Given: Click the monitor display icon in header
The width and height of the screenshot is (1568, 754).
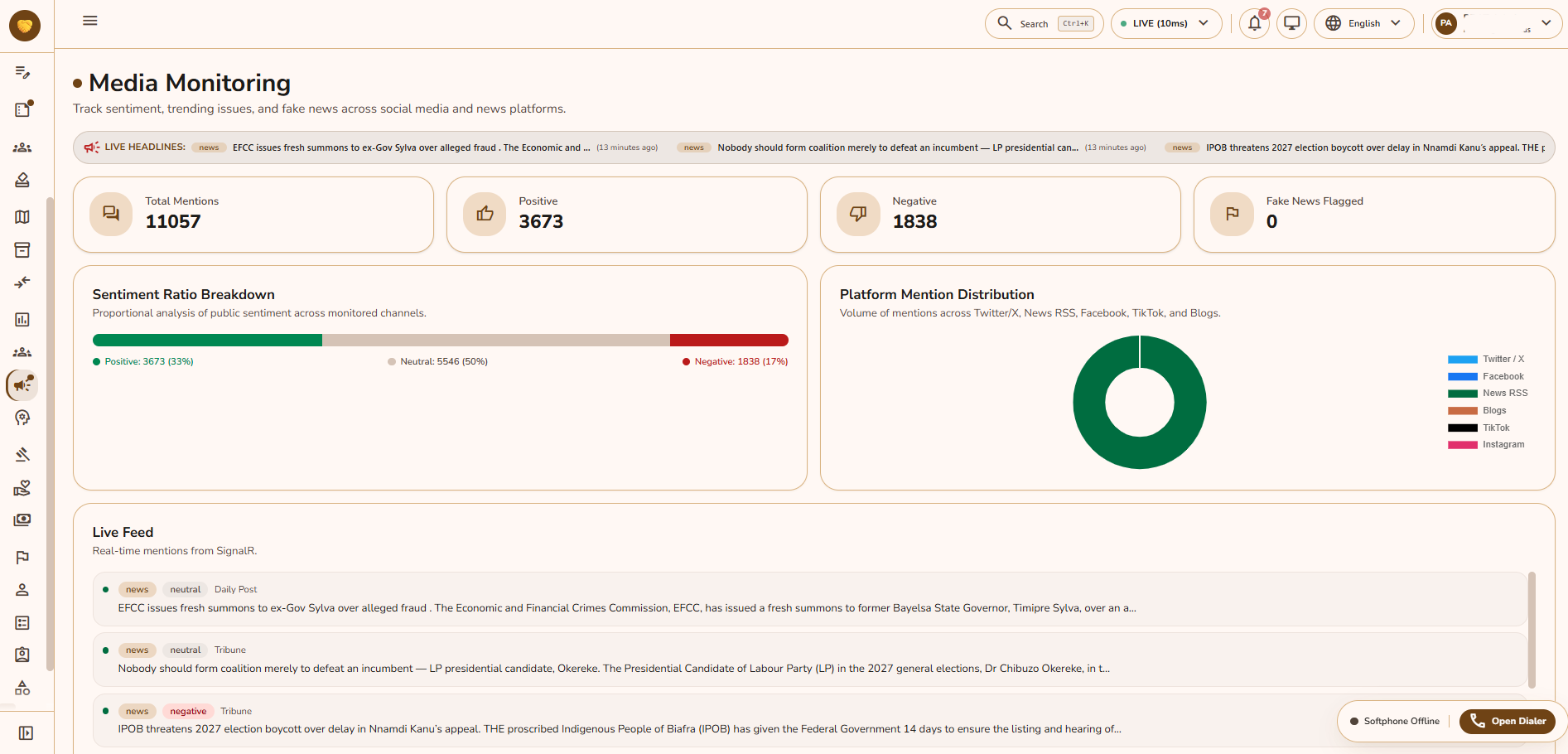Looking at the screenshot, I should [1291, 23].
